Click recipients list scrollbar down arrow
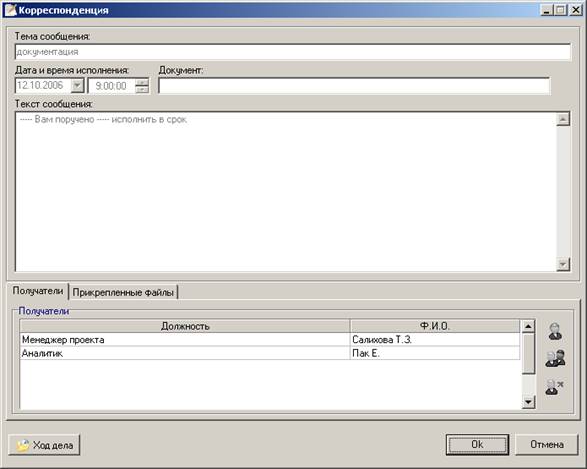The image size is (587, 469). (528, 402)
